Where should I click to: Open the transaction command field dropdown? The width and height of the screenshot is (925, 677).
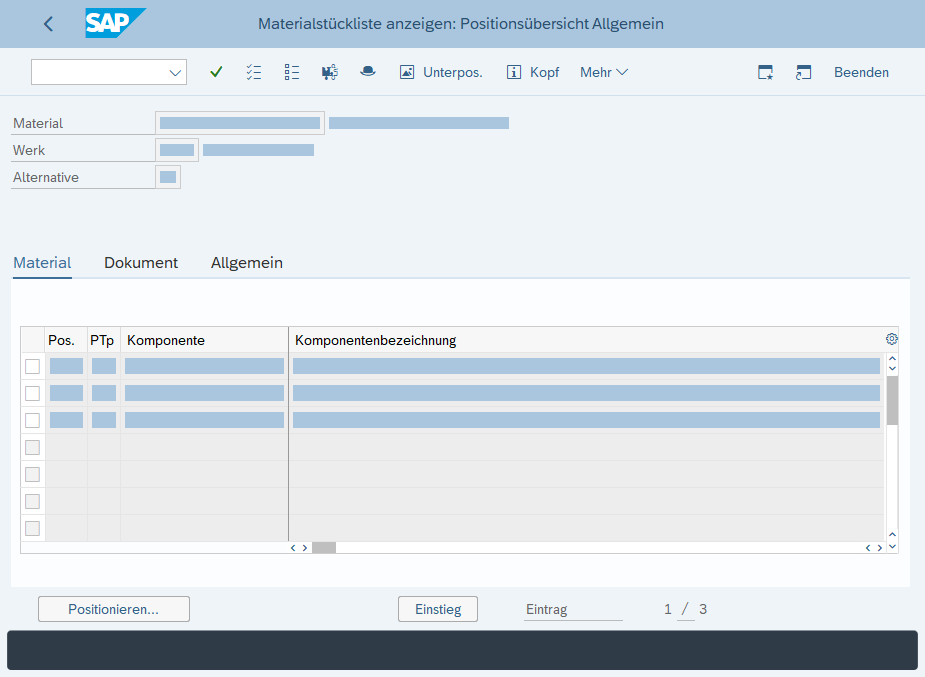tap(176, 72)
